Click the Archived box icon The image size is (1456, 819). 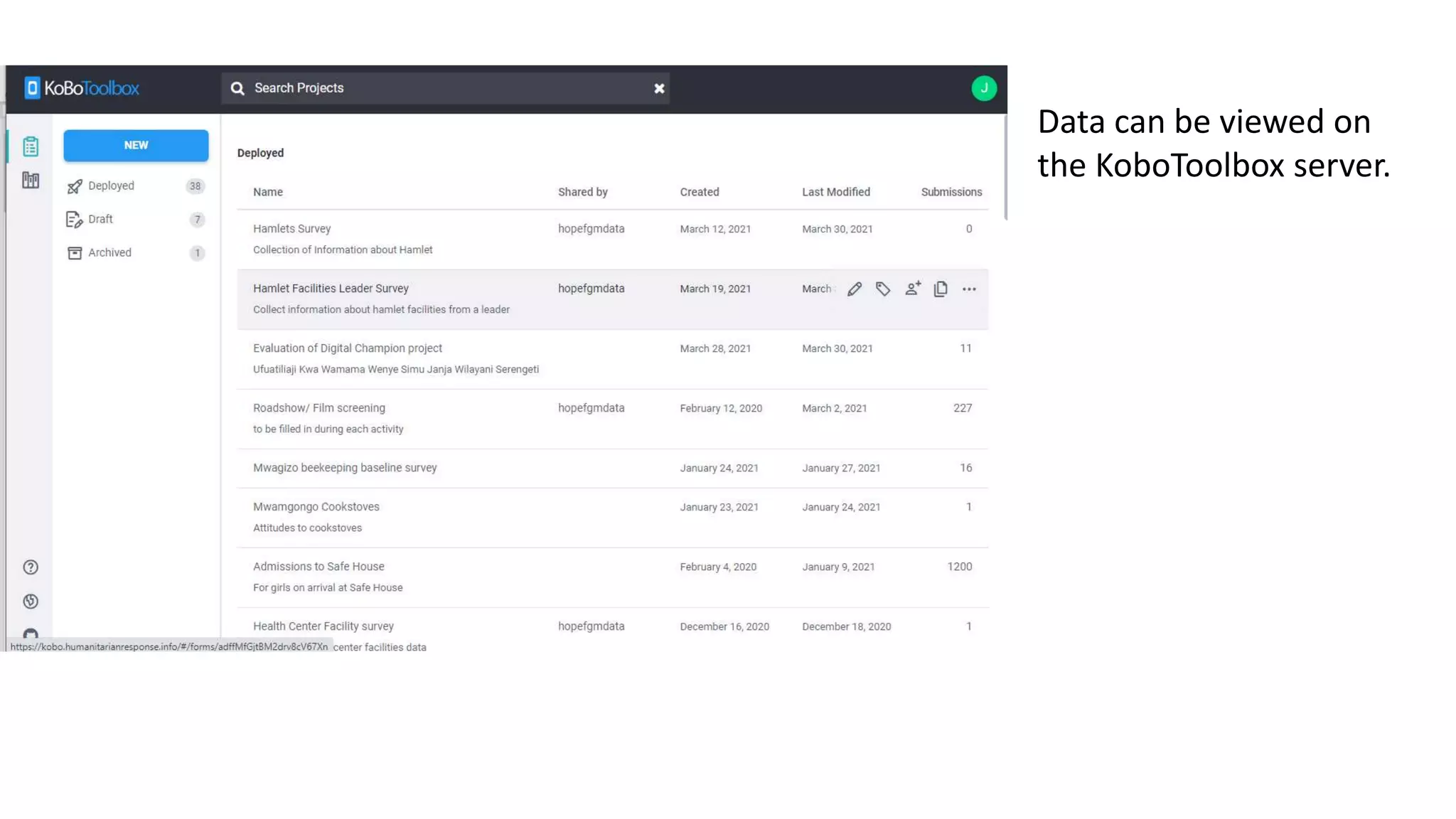click(75, 253)
